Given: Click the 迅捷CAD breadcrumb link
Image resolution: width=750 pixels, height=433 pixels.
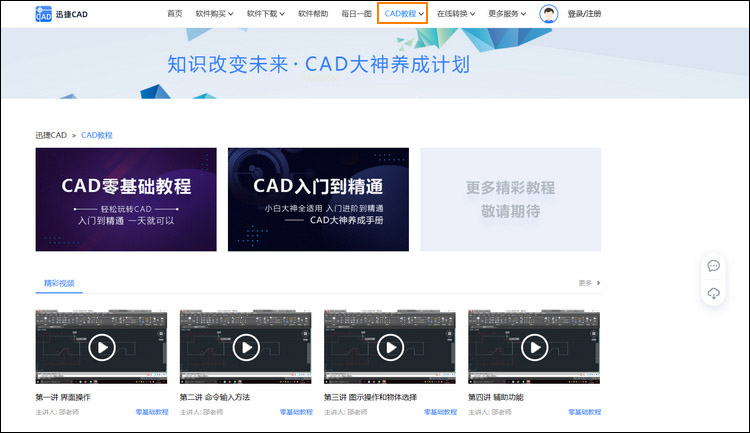Looking at the screenshot, I should (x=51, y=135).
